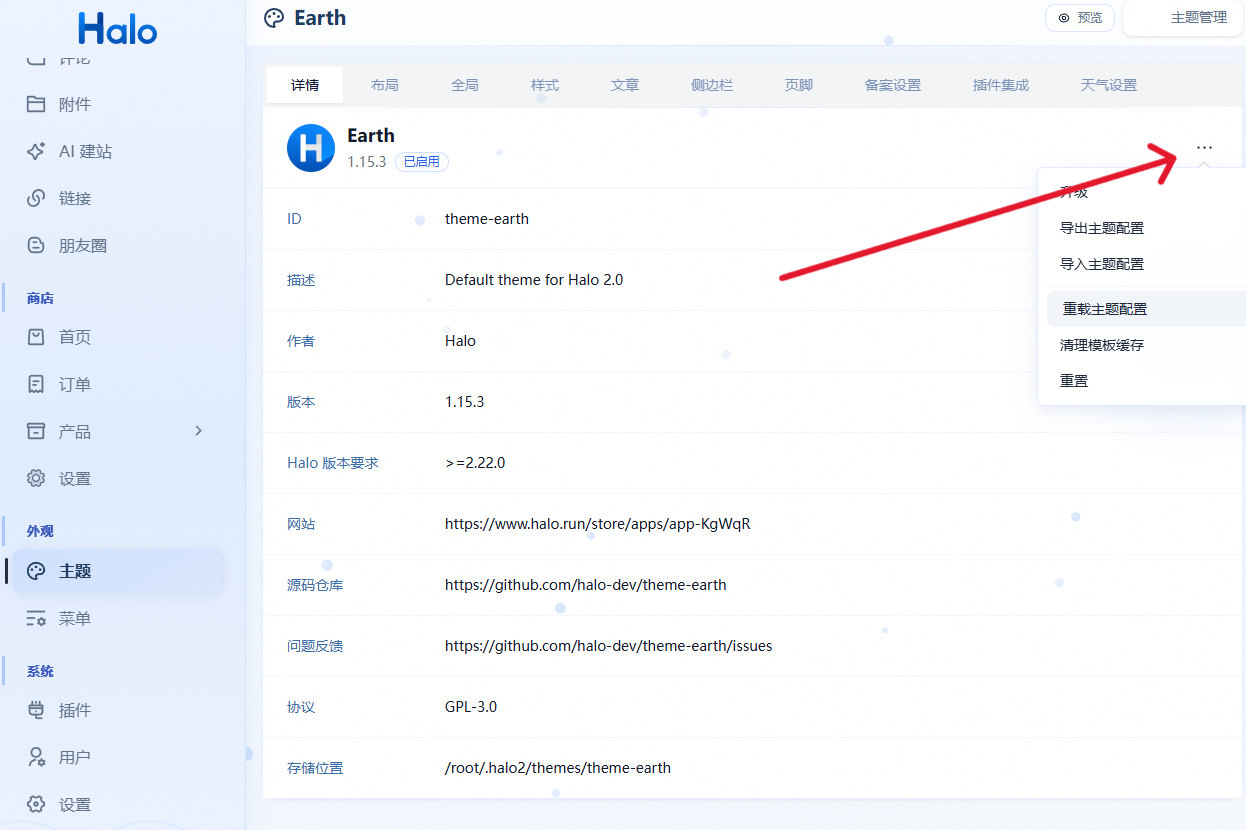Select 导入主题配置 from the dropdown menu
Viewport: 1246px width, 830px height.
[x=1102, y=264]
